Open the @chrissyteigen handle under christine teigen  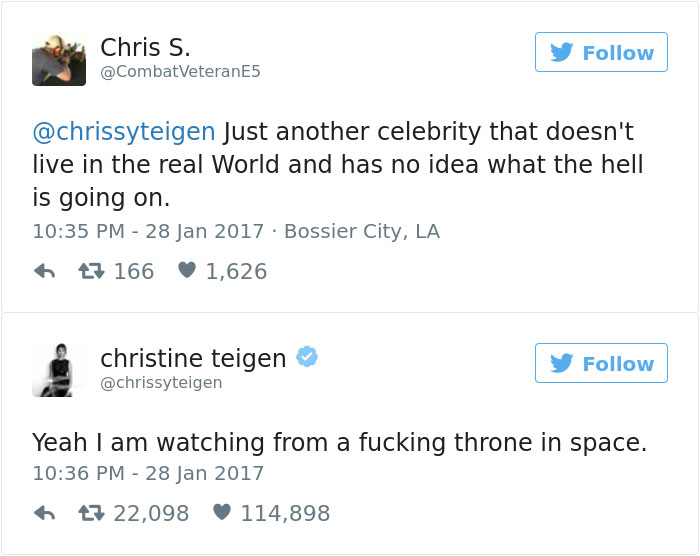161,383
